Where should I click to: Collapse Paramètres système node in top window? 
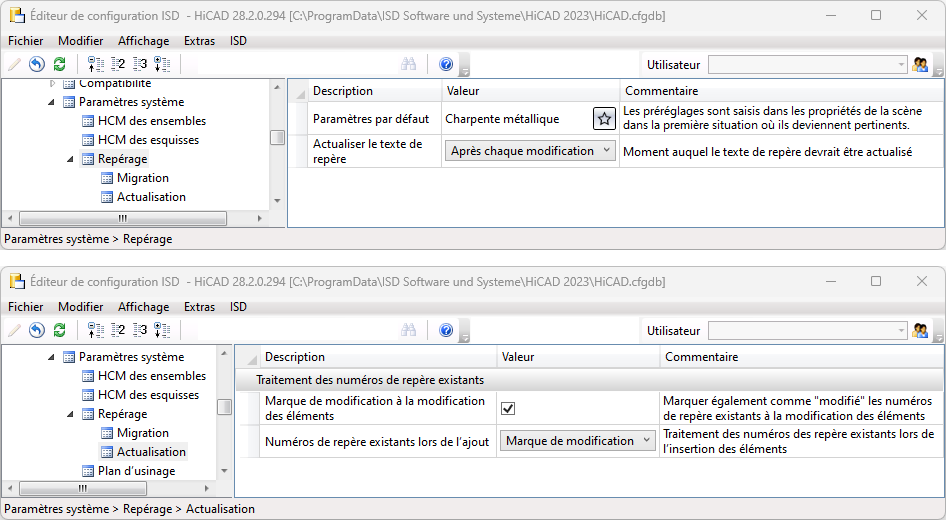pyautogui.click(x=51, y=102)
